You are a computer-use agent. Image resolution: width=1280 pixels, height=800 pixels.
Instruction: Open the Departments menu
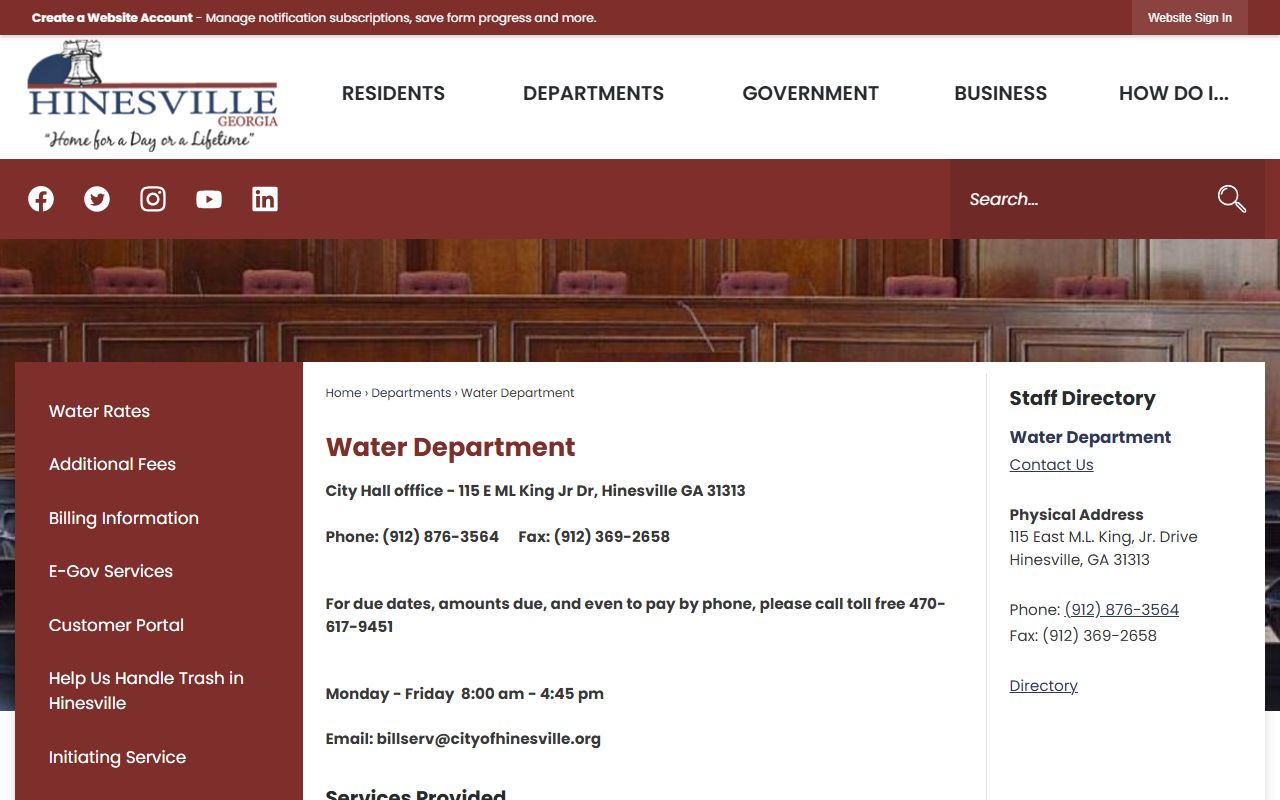pos(593,93)
